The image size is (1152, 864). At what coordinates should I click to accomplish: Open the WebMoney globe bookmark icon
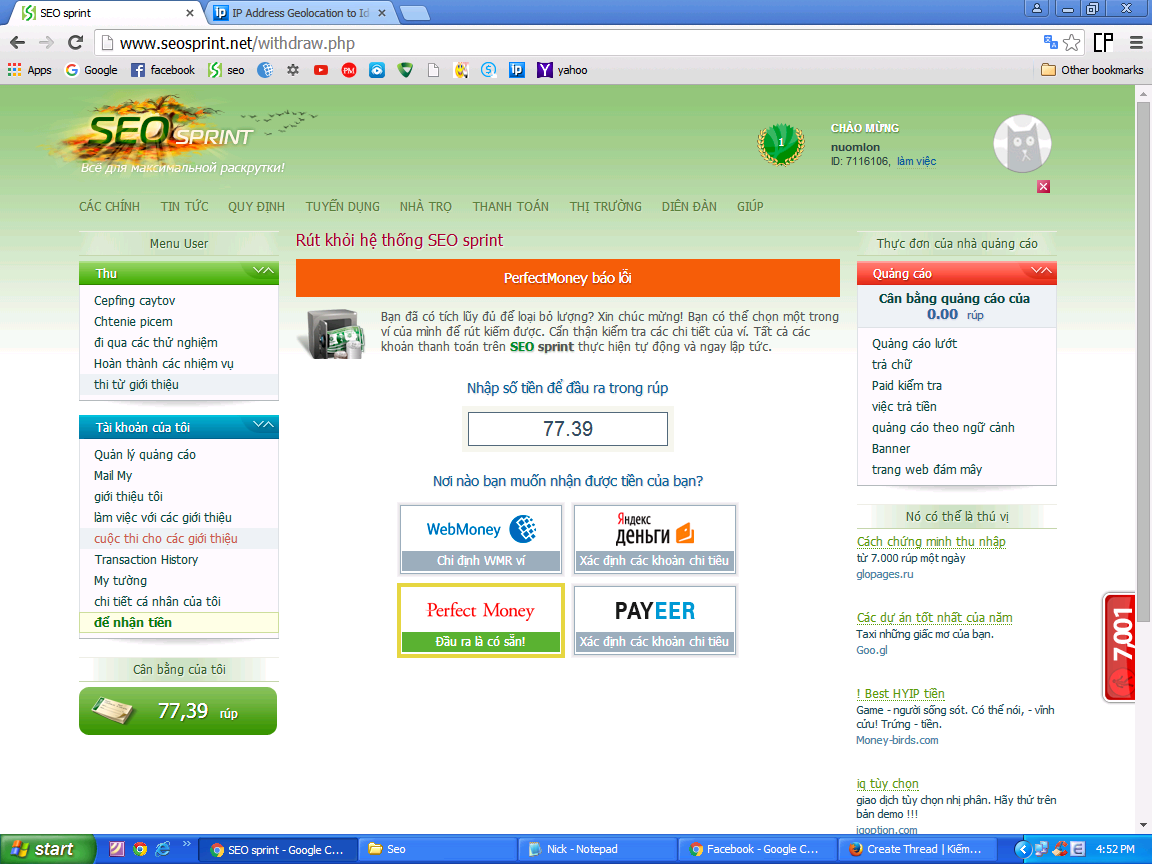(x=265, y=70)
